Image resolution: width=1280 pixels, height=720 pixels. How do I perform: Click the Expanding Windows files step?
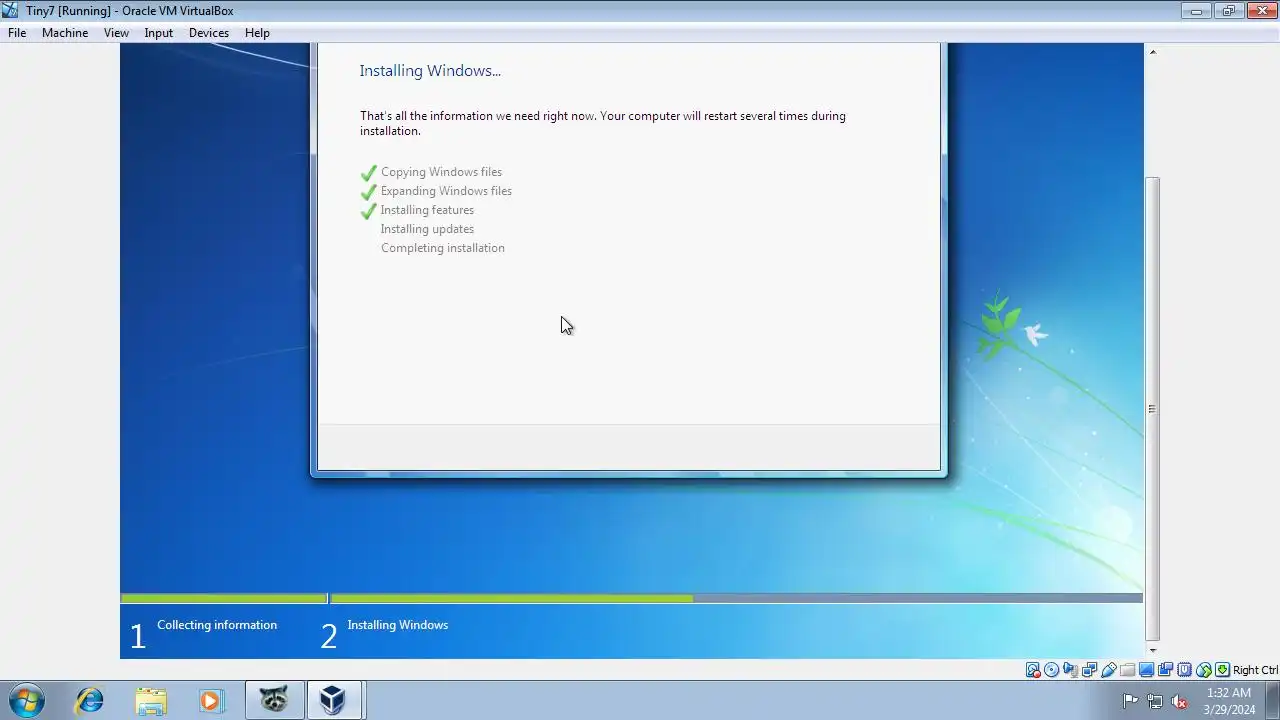(x=446, y=191)
